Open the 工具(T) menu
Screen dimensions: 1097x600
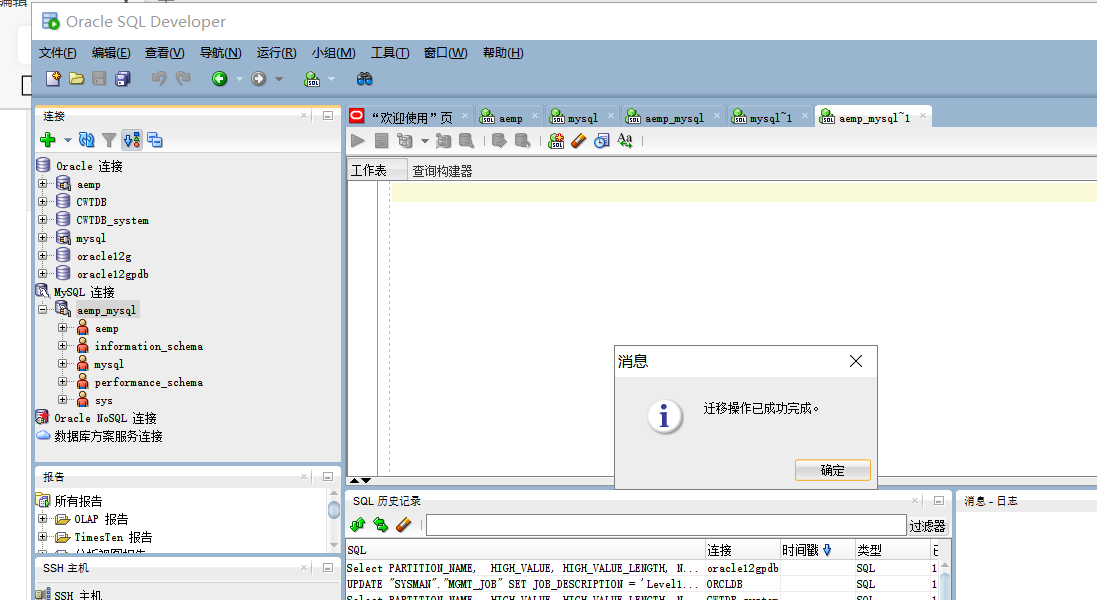click(x=390, y=53)
